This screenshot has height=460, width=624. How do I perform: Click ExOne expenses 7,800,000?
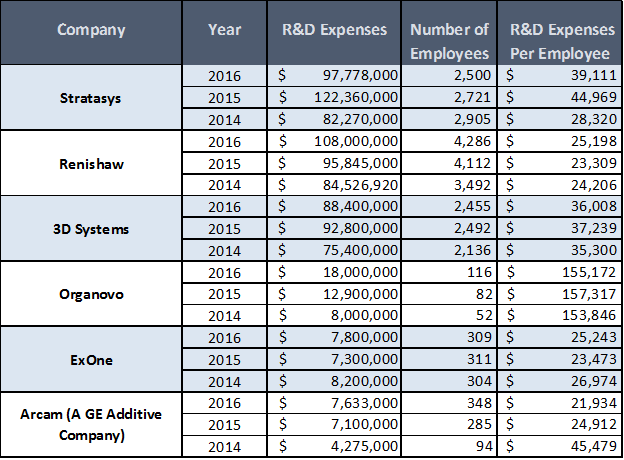tap(334, 337)
